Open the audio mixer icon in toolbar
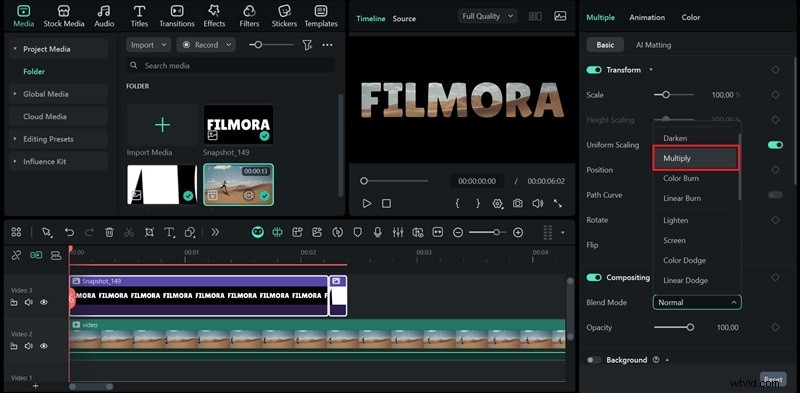The height and width of the screenshot is (393, 800). [x=398, y=232]
